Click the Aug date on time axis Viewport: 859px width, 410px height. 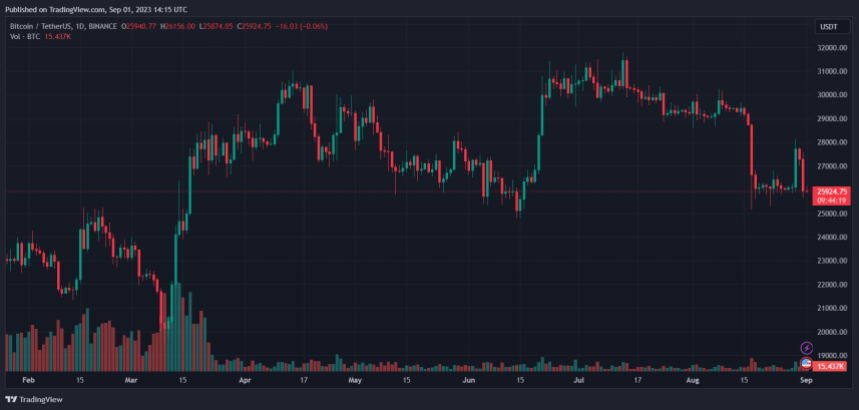692,380
